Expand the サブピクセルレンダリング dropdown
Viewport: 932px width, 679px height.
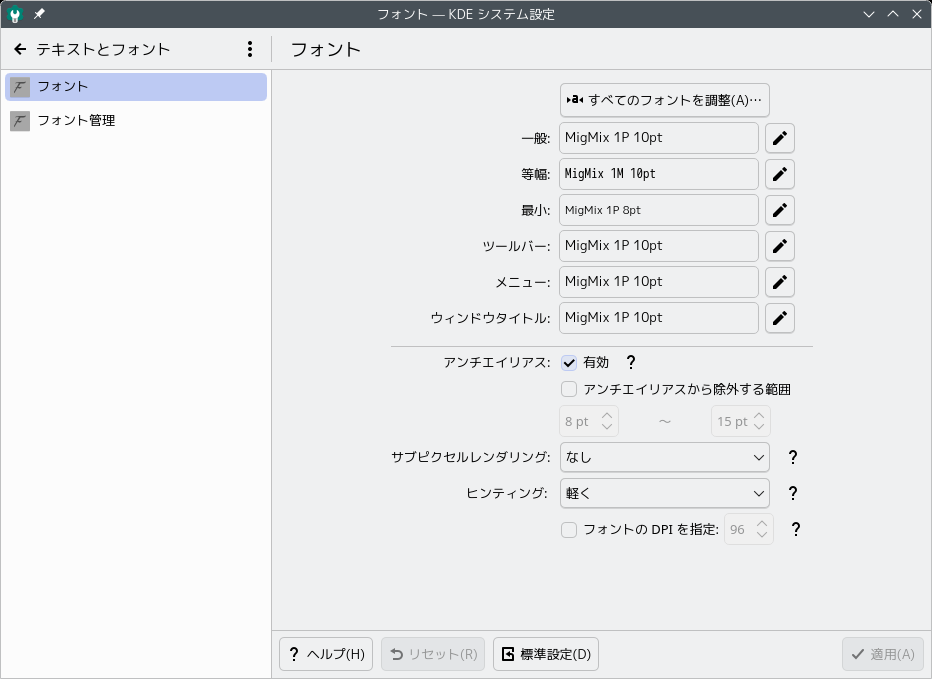665,457
